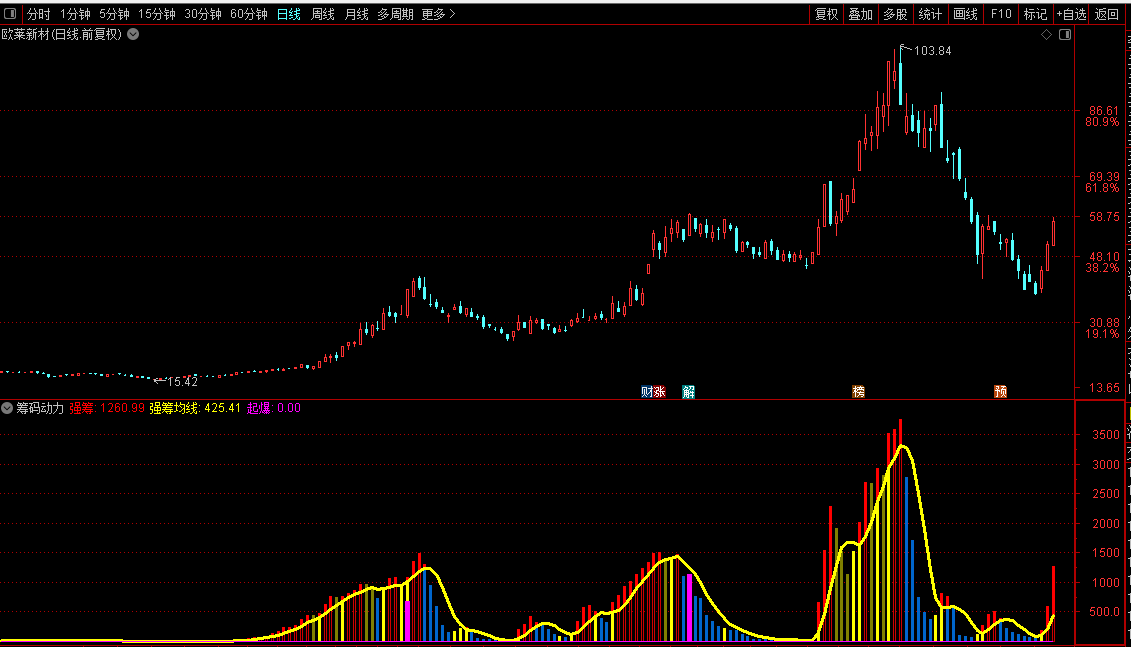Switch to 月线 monthly chart

[356, 14]
